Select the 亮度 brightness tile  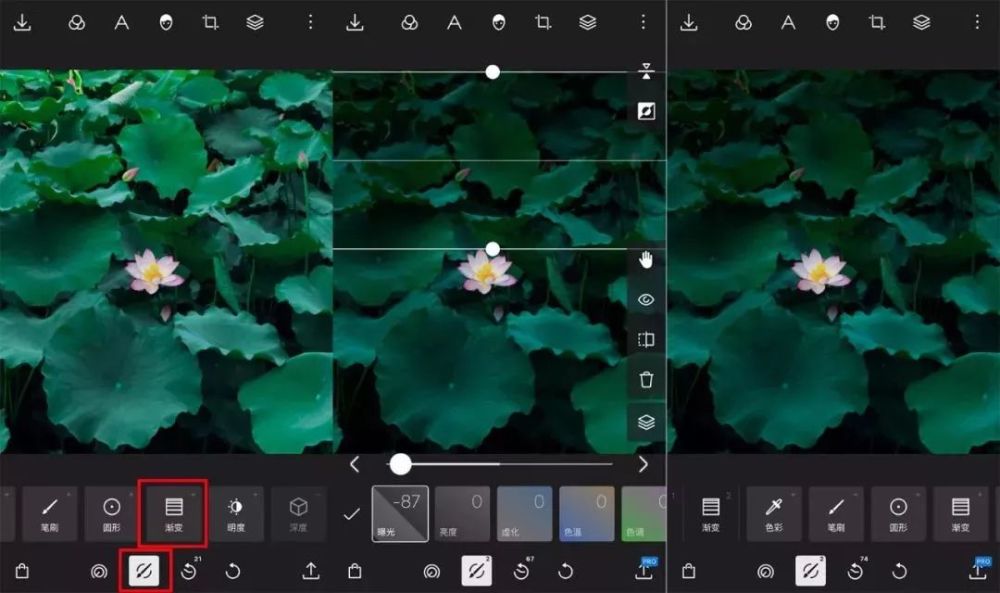[x=463, y=514]
